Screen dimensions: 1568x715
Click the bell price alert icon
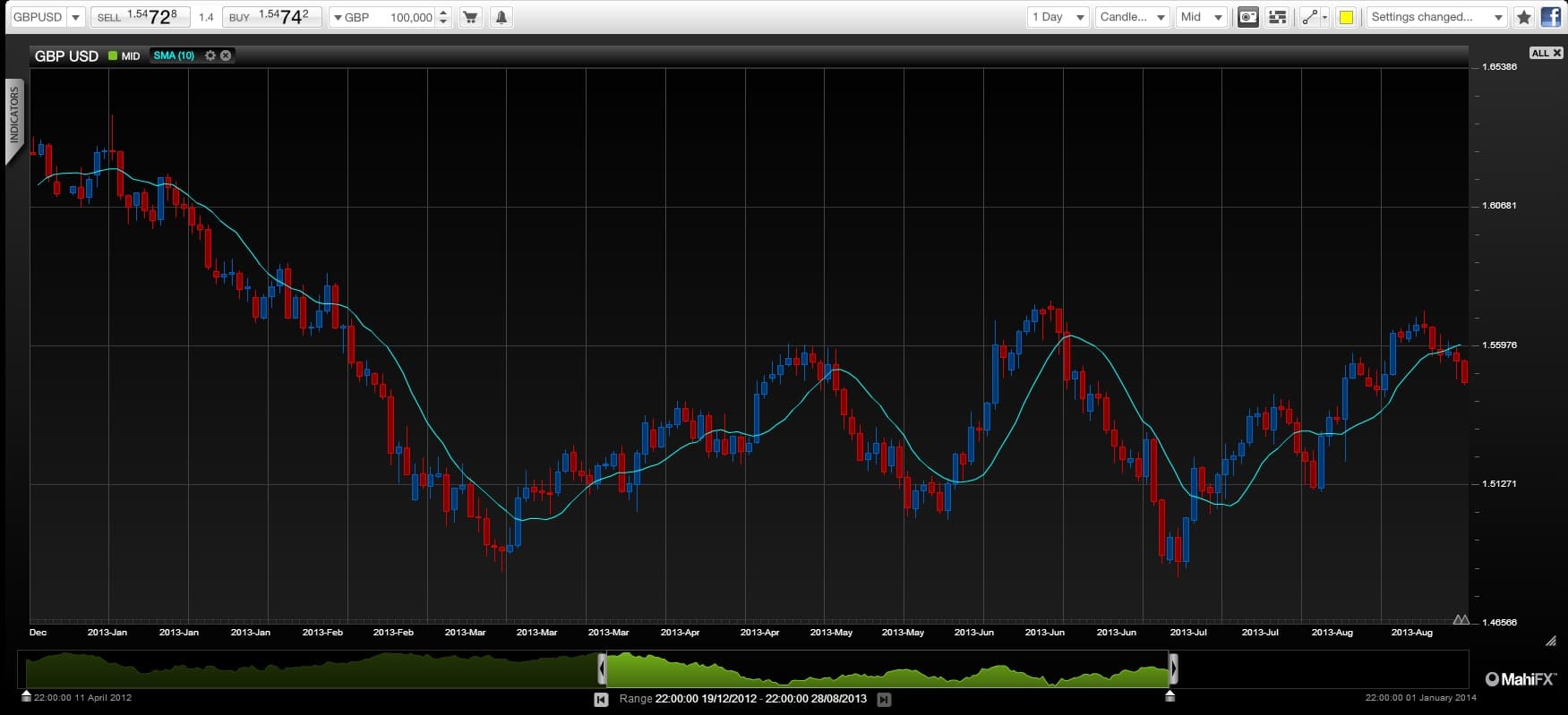coord(501,17)
